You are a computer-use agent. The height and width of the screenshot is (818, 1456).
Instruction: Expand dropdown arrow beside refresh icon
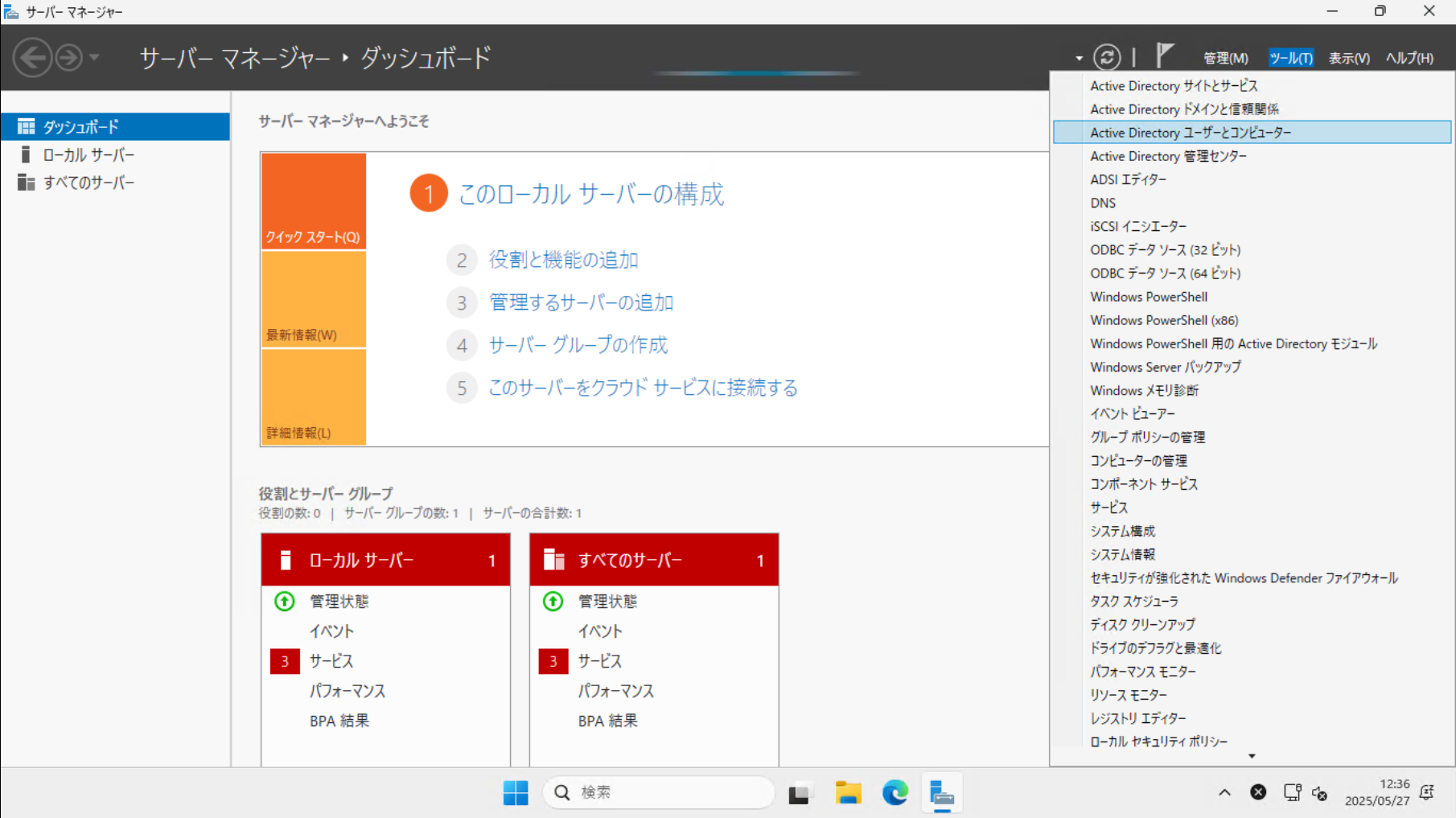click(x=1079, y=59)
